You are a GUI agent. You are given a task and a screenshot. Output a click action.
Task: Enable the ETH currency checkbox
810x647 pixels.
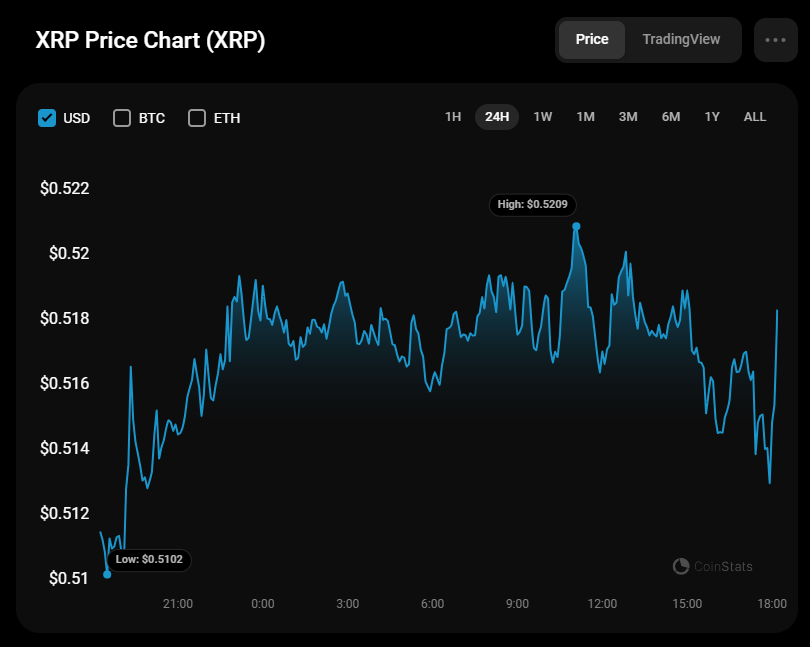click(197, 118)
